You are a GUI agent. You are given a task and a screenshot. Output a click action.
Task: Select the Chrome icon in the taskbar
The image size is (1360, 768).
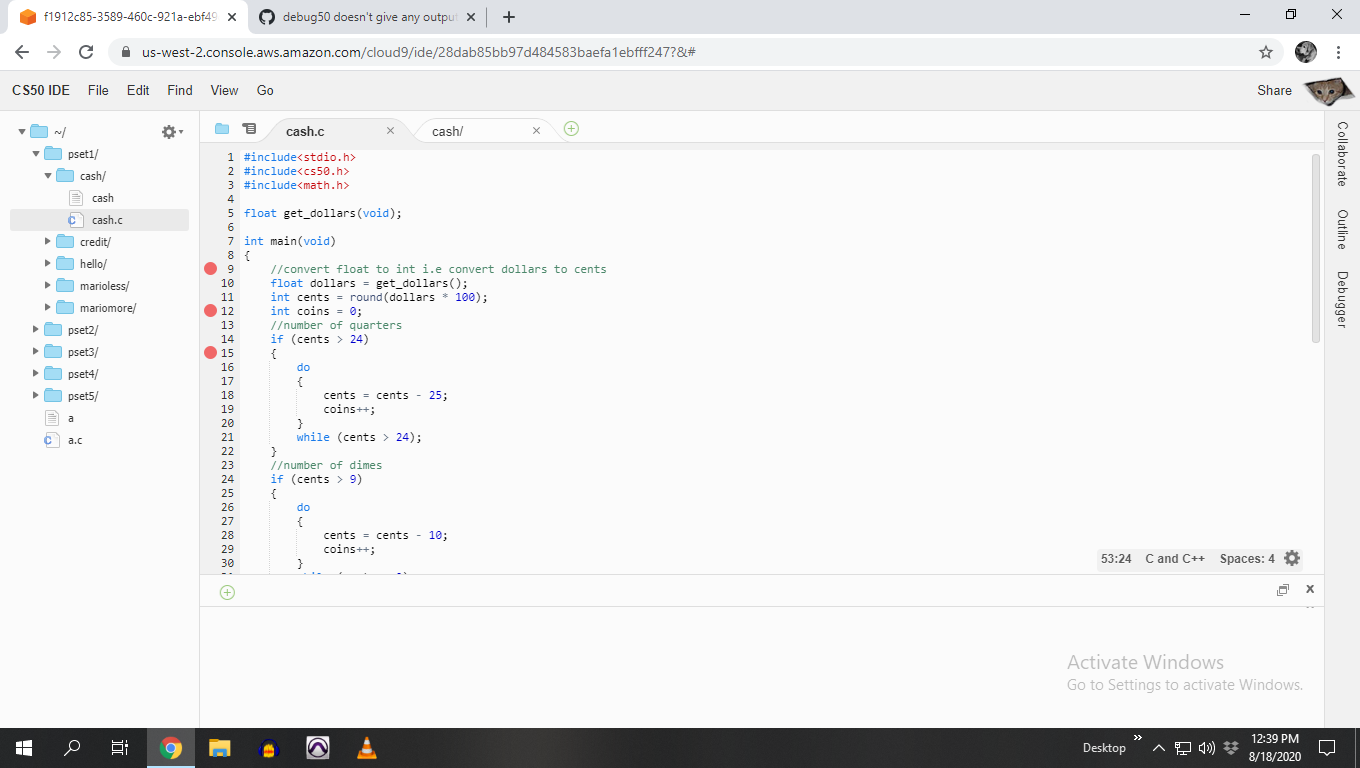pyautogui.click(x=170, y=747)
